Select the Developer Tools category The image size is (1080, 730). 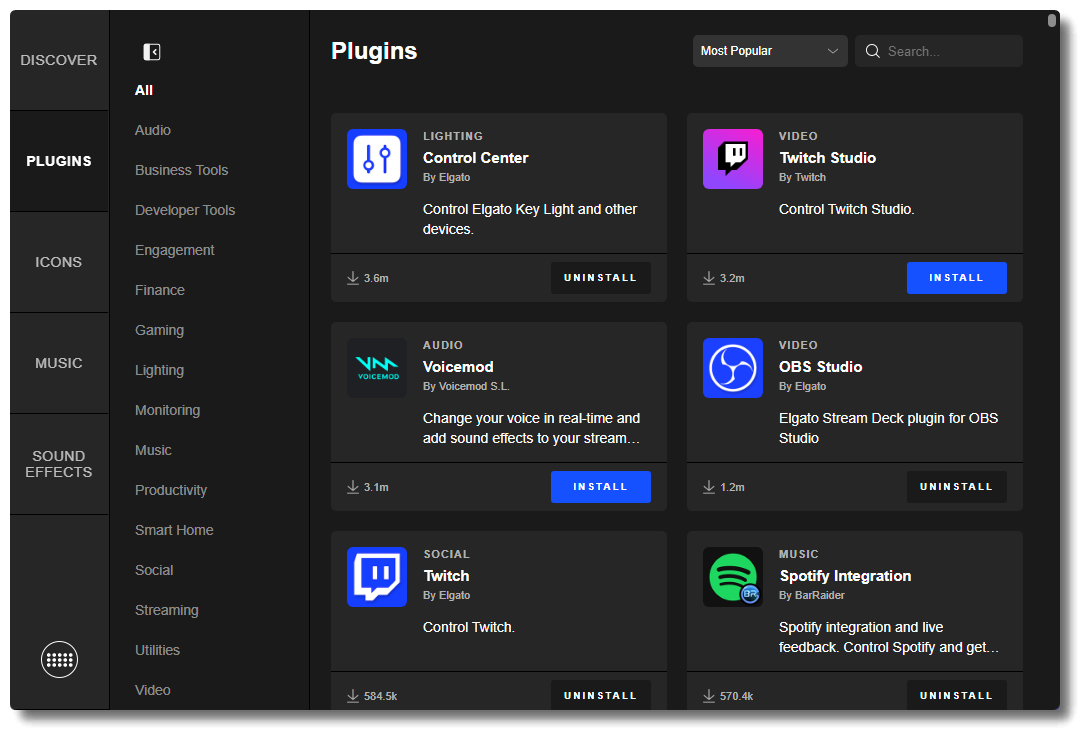[185, 210]
